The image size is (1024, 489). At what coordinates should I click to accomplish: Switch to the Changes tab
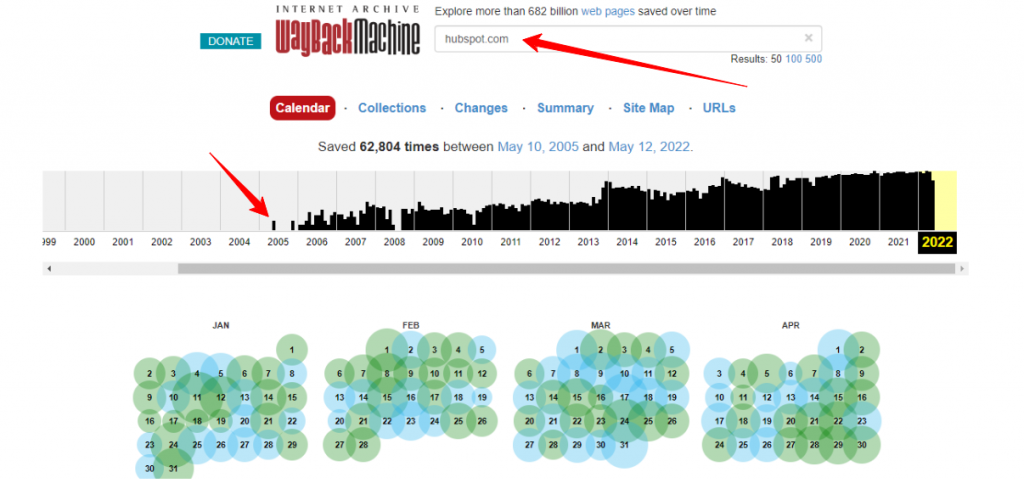pos(481,108)
